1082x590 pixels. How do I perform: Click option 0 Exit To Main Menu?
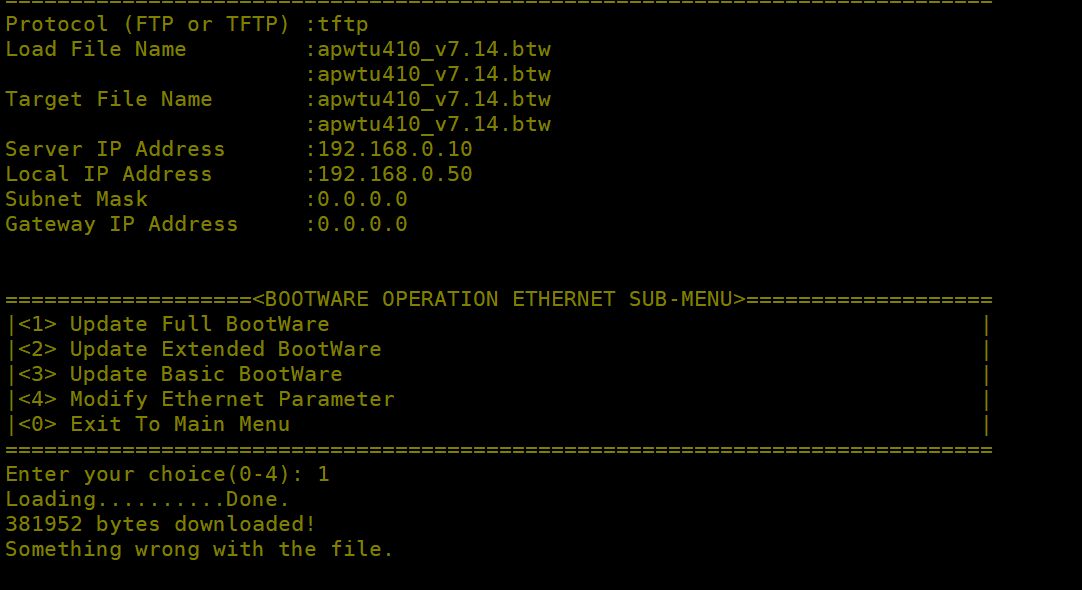(154, 424)
